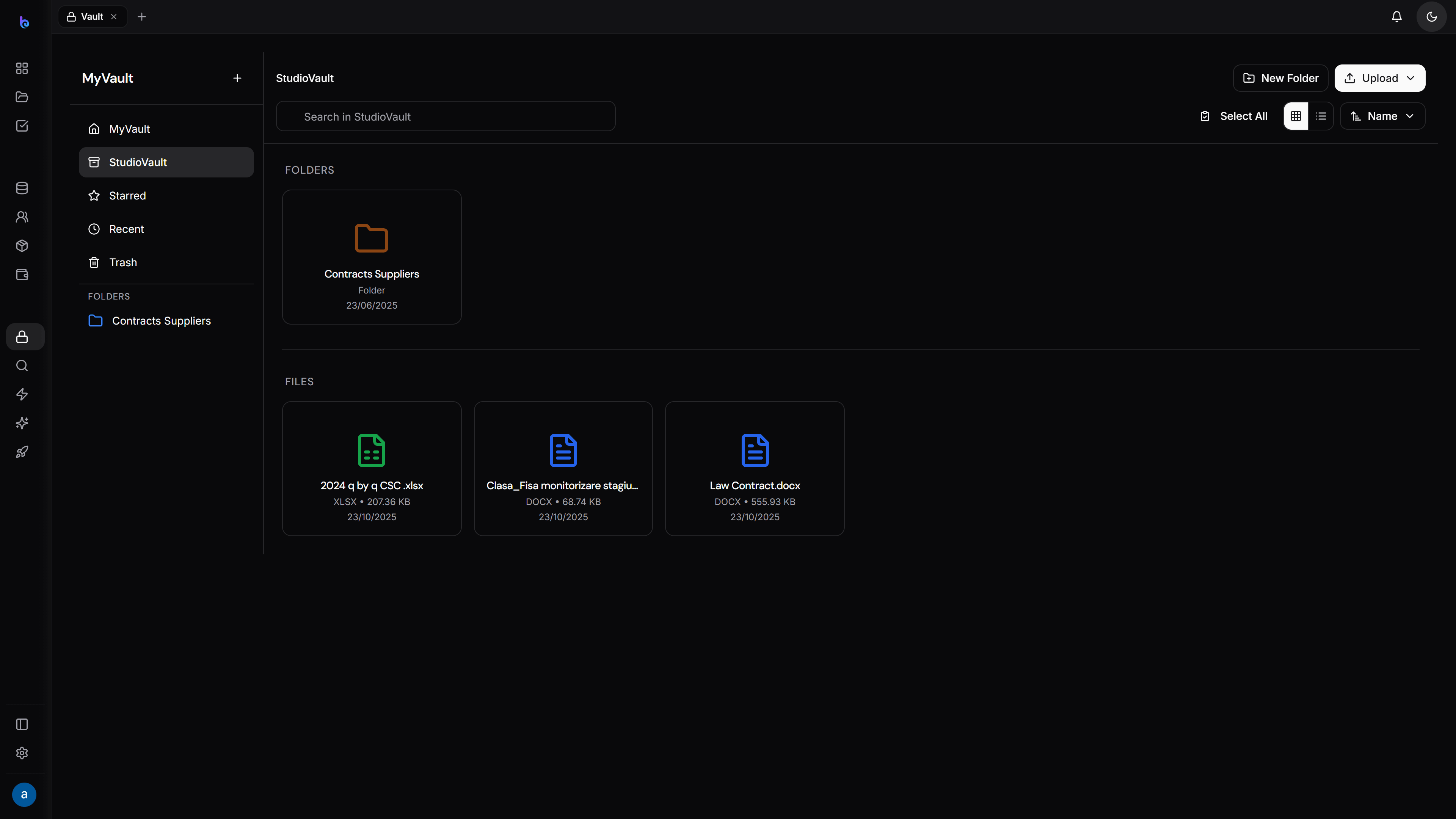Click 'DOCX • 555.93 KB' text
The width and height of the screenshot is (1456, 819).
click(755, 502)
